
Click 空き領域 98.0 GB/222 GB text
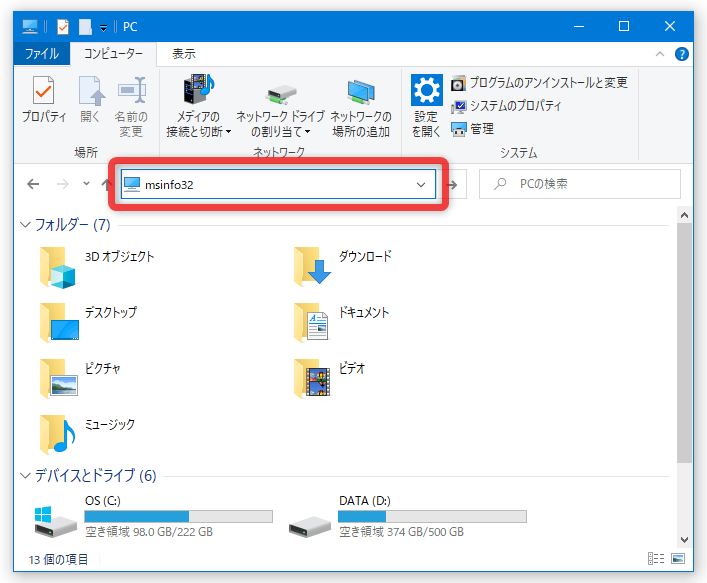149,532
